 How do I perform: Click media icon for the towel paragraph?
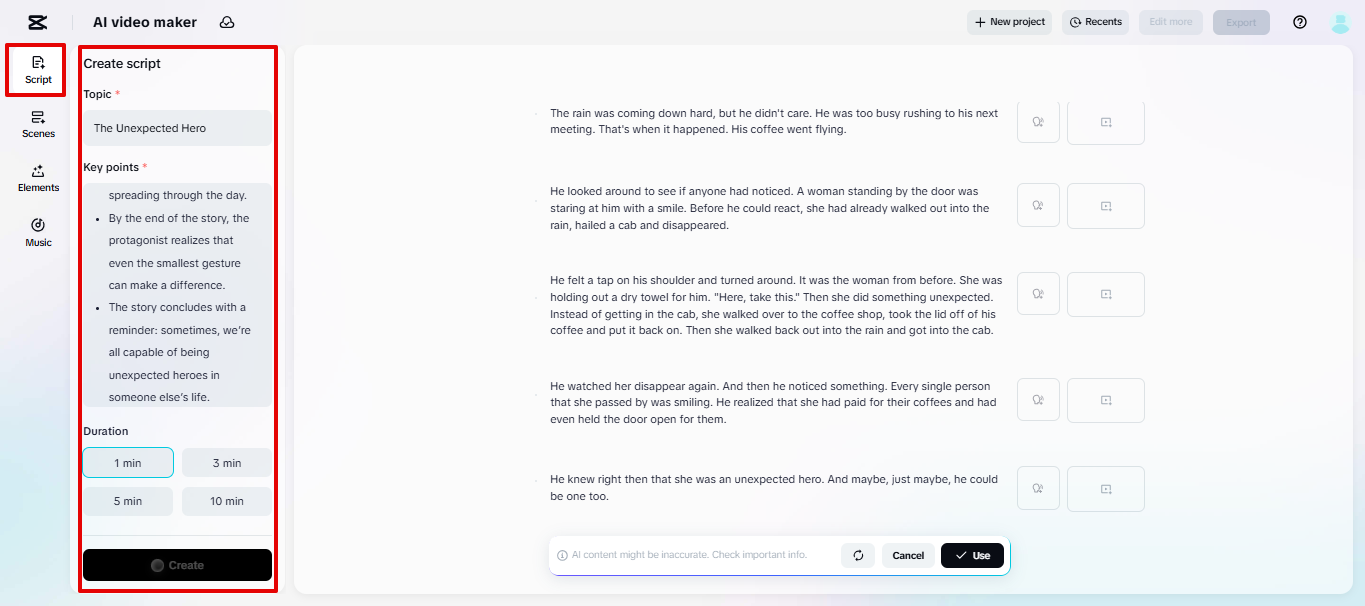pyautogui.click(x=1106, y=294)
